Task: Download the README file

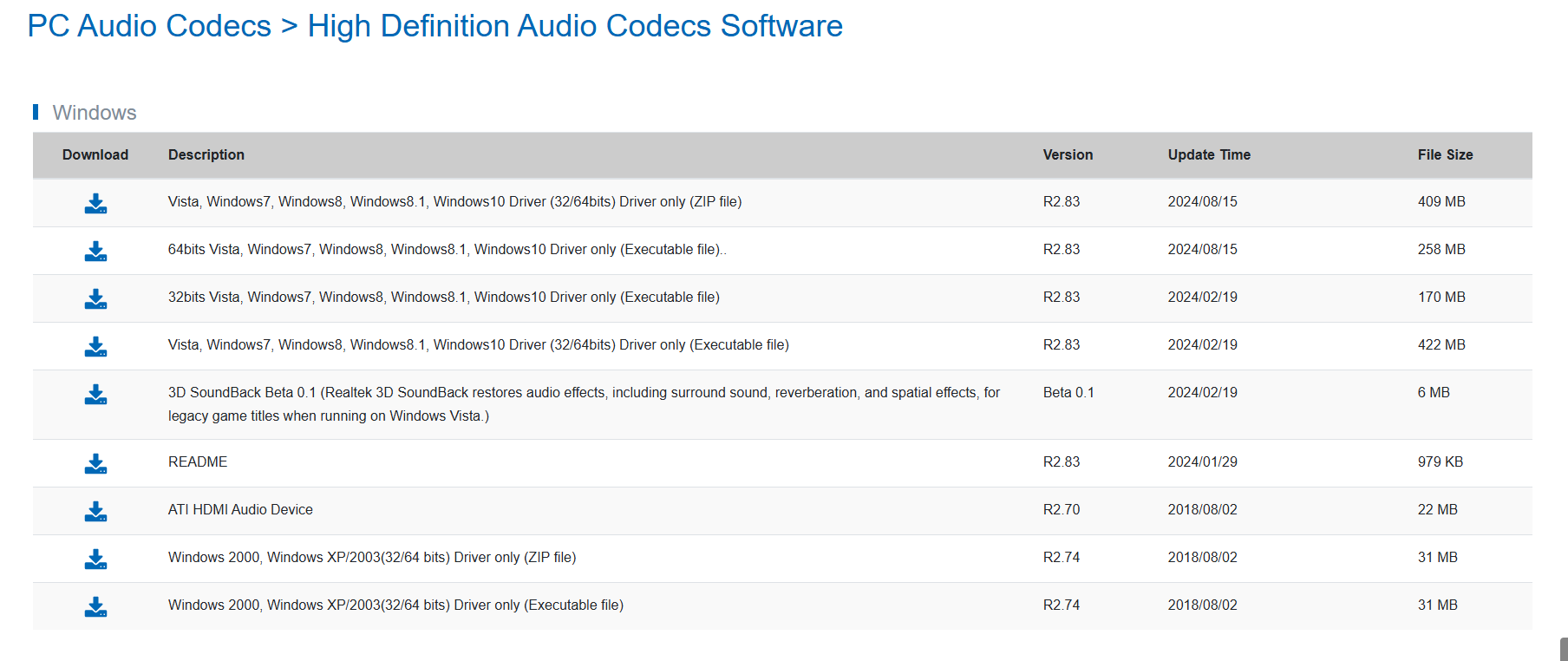Action: click(95, 464)
